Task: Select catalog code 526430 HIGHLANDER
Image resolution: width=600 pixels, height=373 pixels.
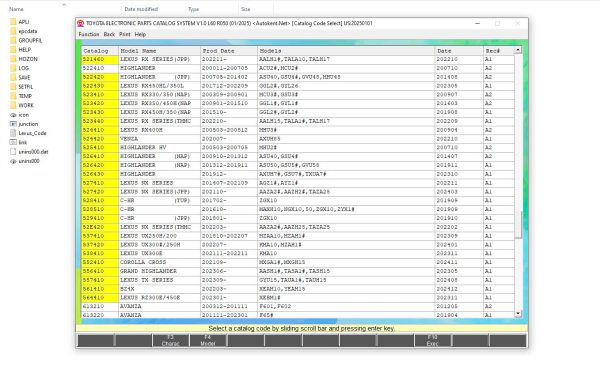Action: tap(100, 174)
